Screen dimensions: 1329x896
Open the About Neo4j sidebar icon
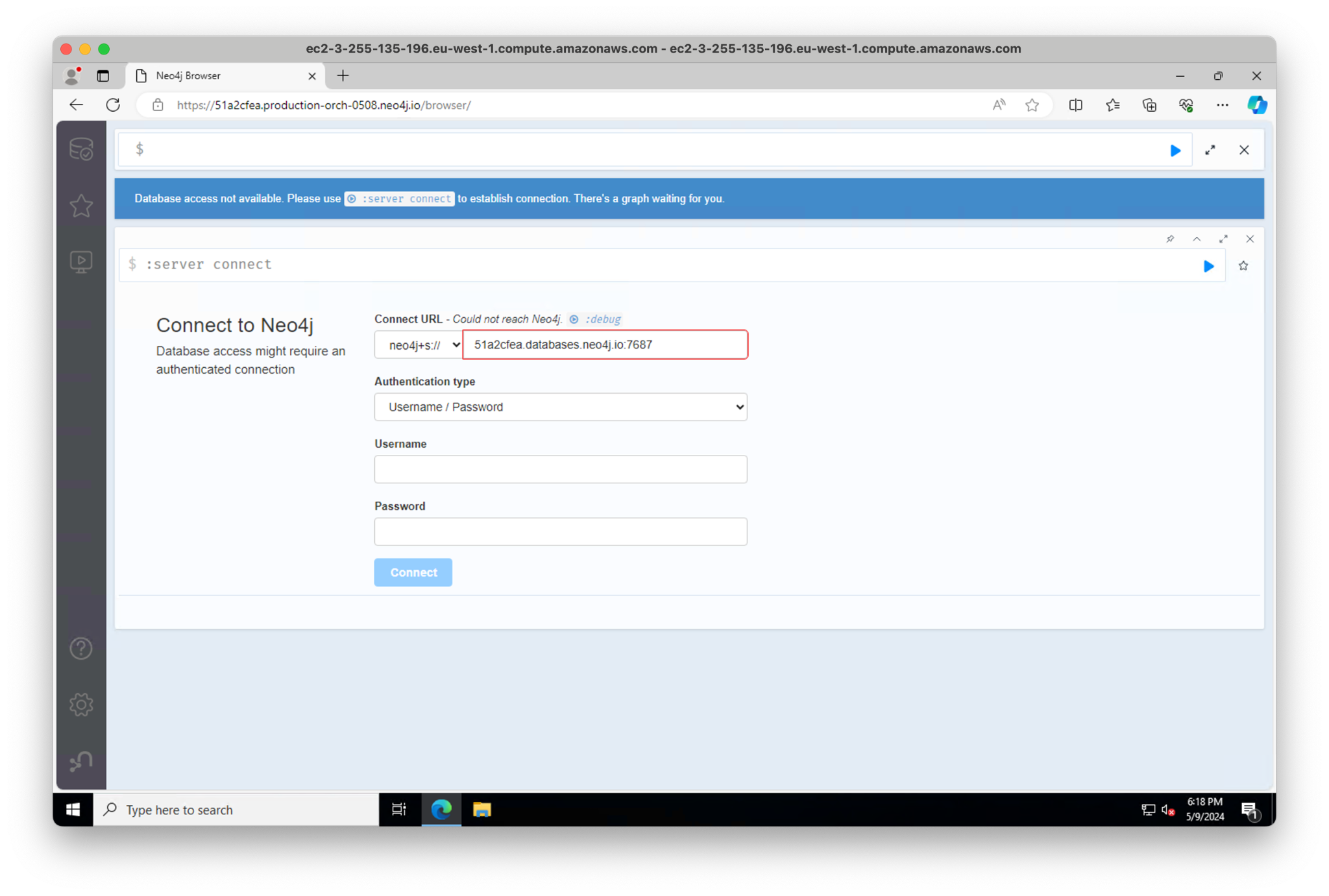click(81, 761)
